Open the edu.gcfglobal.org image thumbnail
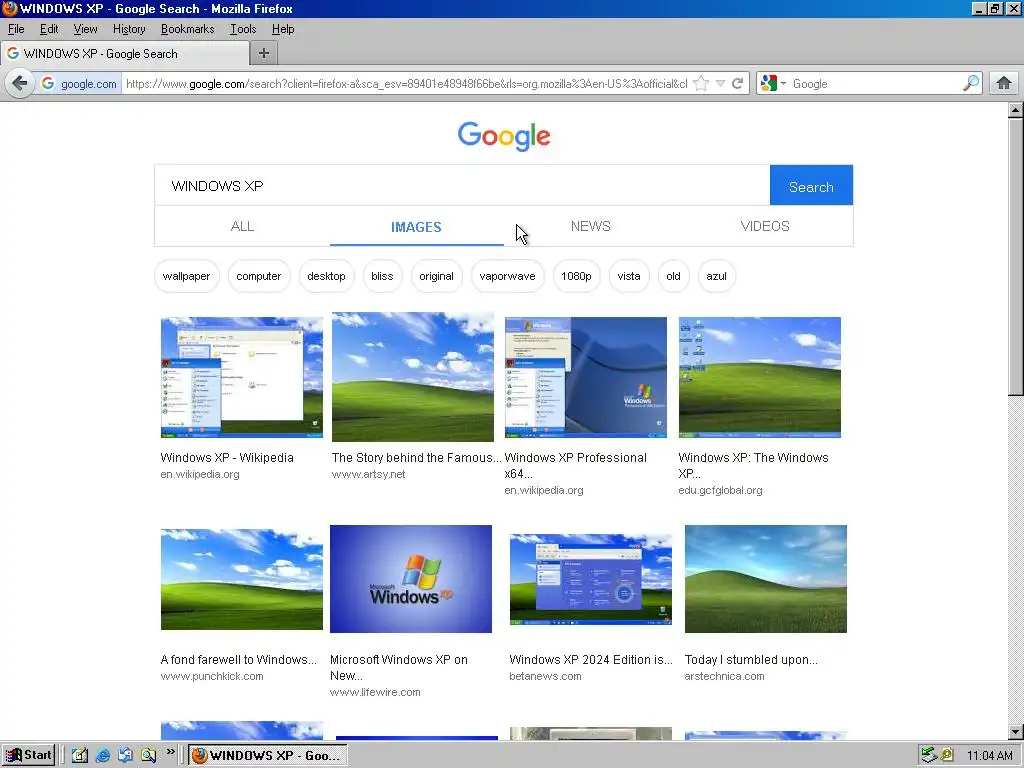This screenshot has width=1024, height=768. [x=760, y=377]
